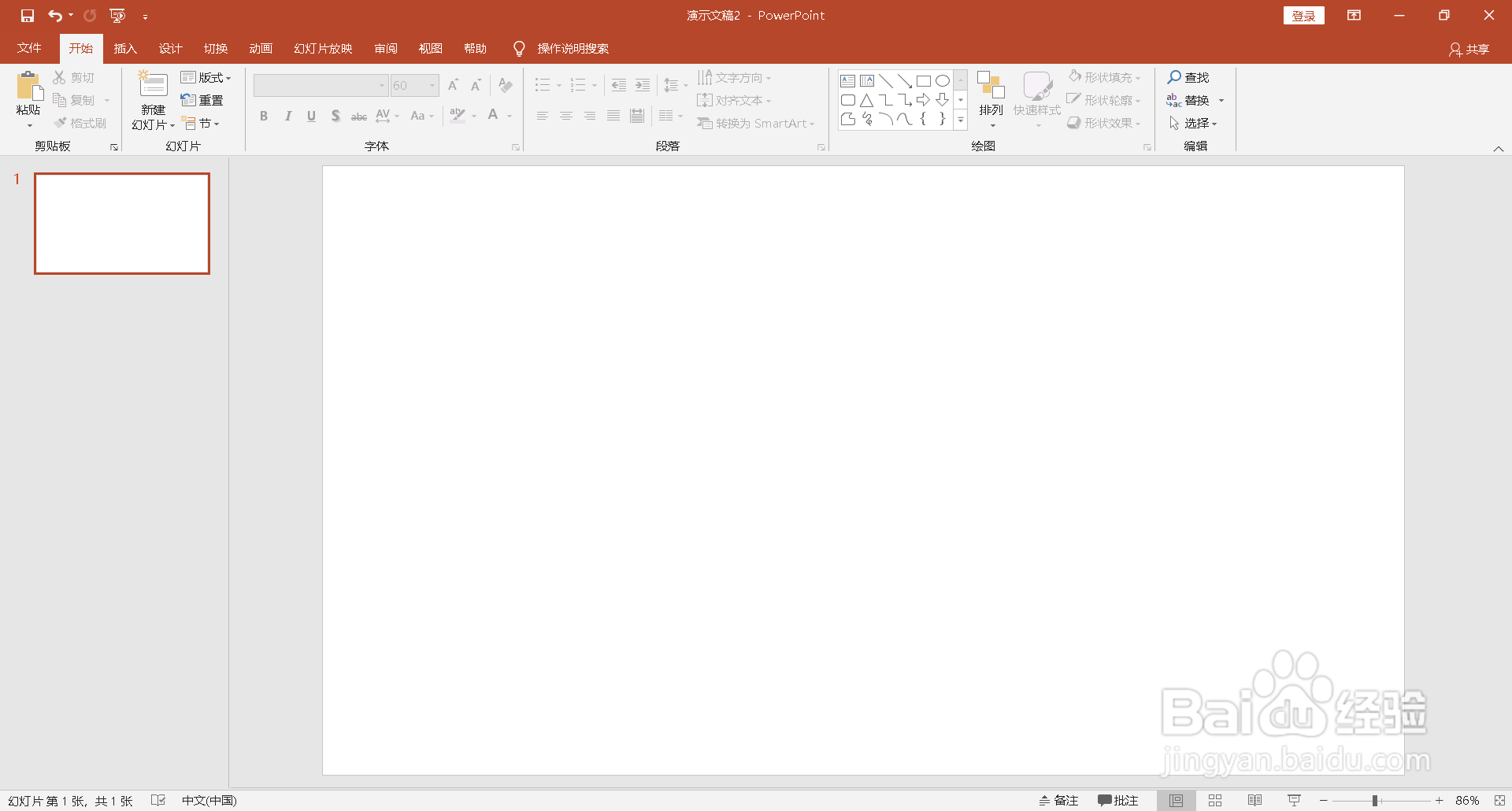Click Comments (批注) in status bar
This screenshot has width=1512, height=811.
pos(1117,800)
